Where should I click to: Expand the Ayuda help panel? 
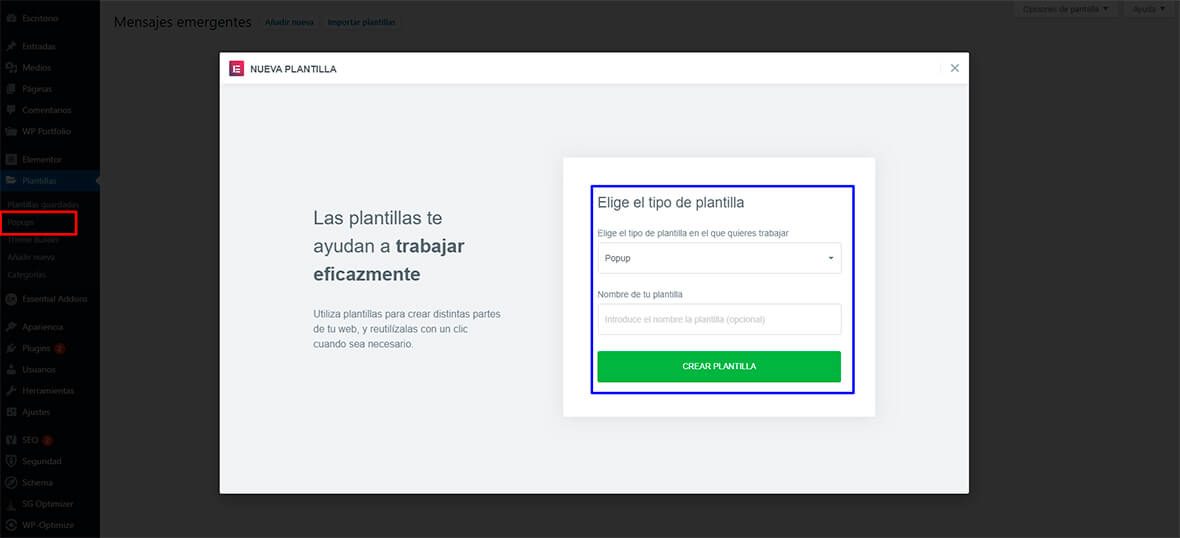tap(1148, 9)
